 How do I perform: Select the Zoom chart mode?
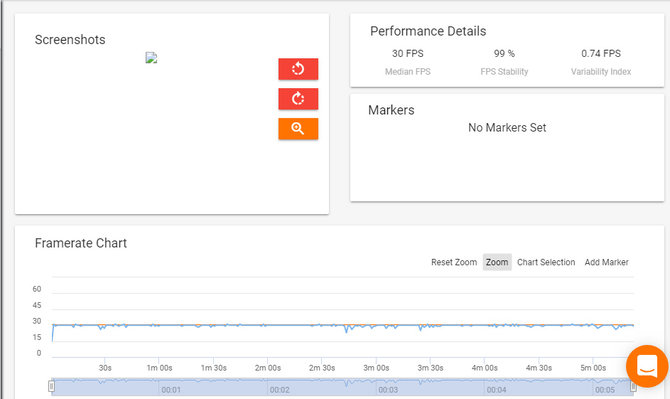click(497, 262)
